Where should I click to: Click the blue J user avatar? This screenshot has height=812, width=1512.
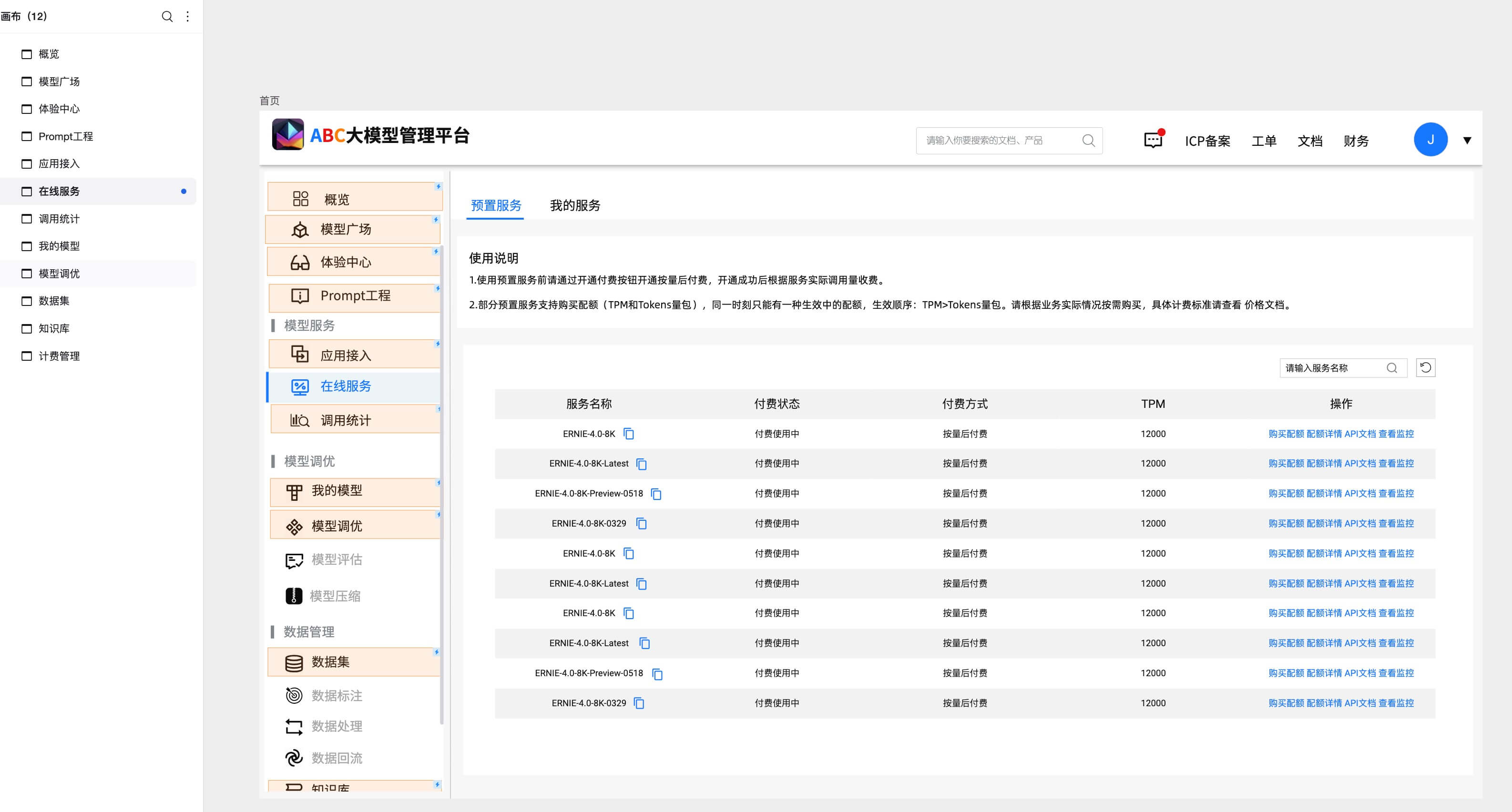1430,140
